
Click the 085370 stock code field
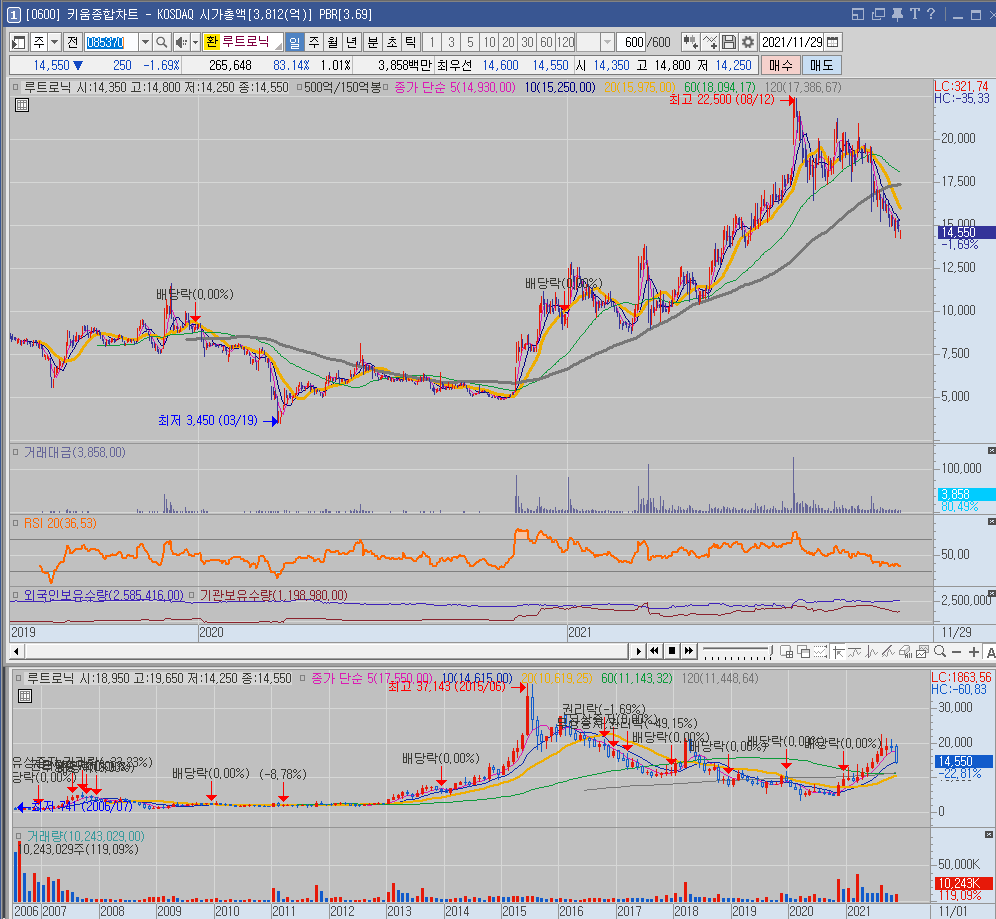pos(111,42)
